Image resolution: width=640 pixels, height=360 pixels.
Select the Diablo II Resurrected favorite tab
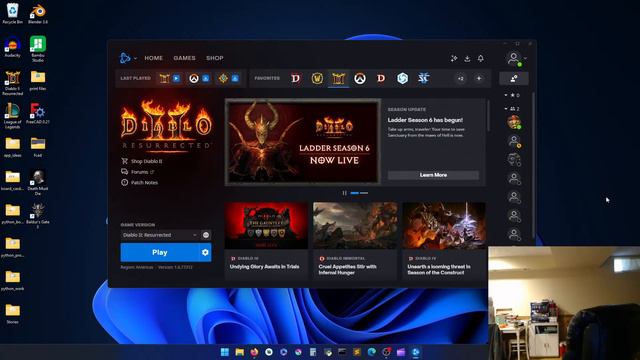point(338,78)
